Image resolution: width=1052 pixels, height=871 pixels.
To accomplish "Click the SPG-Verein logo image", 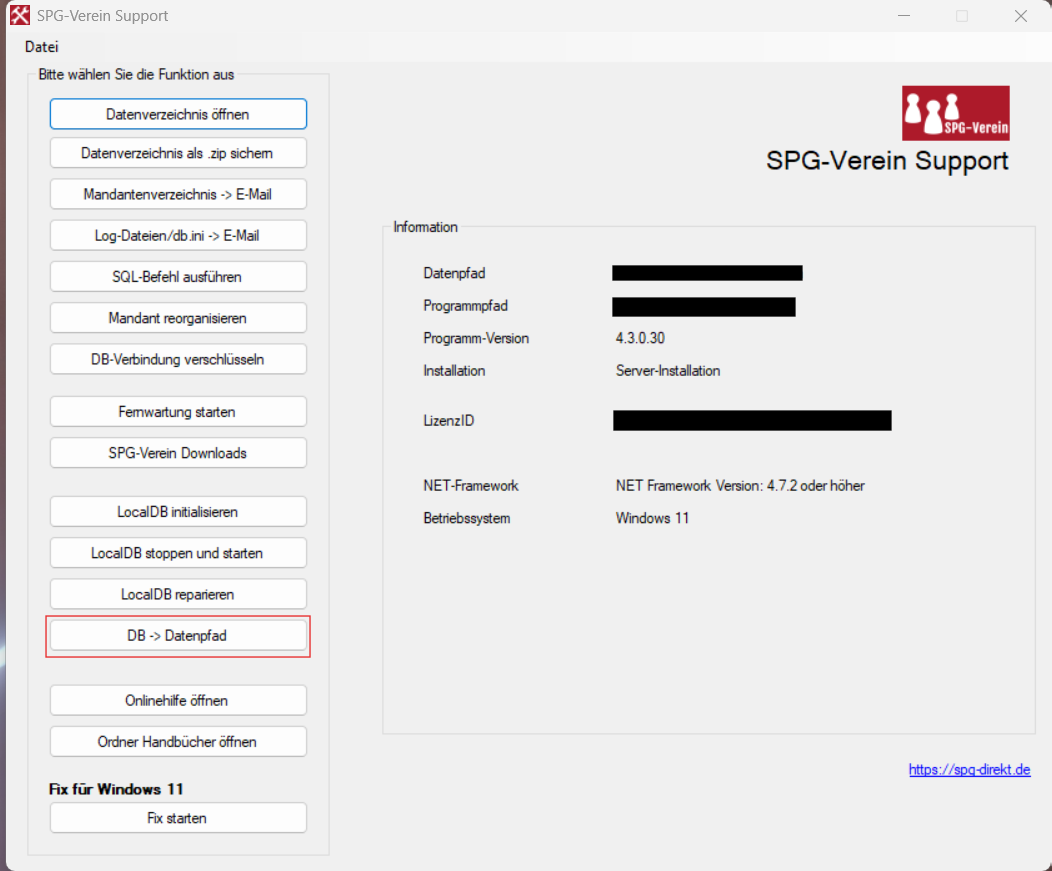I will click(x=955, y=113).
